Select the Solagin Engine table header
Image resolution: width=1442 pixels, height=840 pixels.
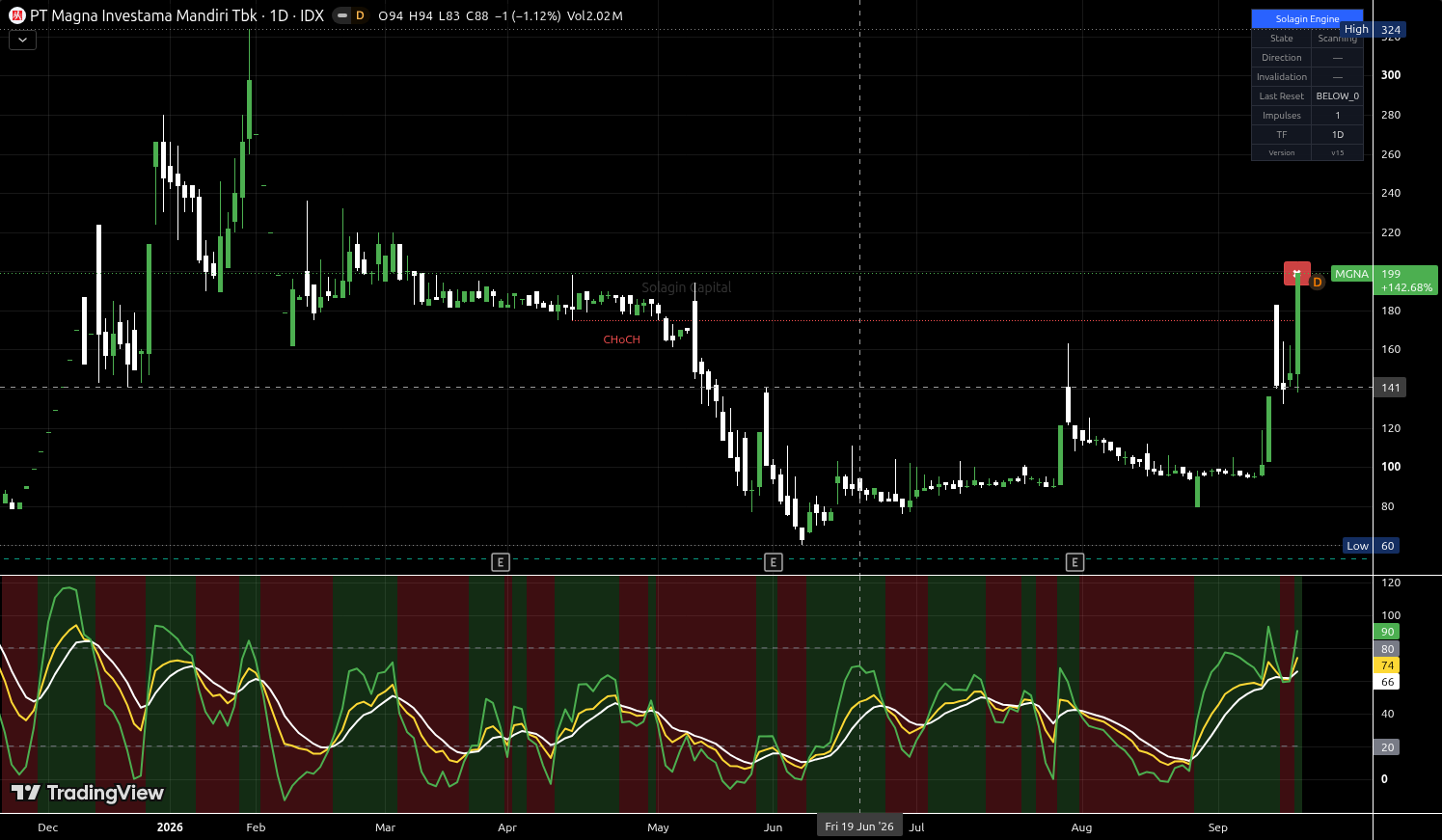pyautogui.click(x=1307, y=19)
